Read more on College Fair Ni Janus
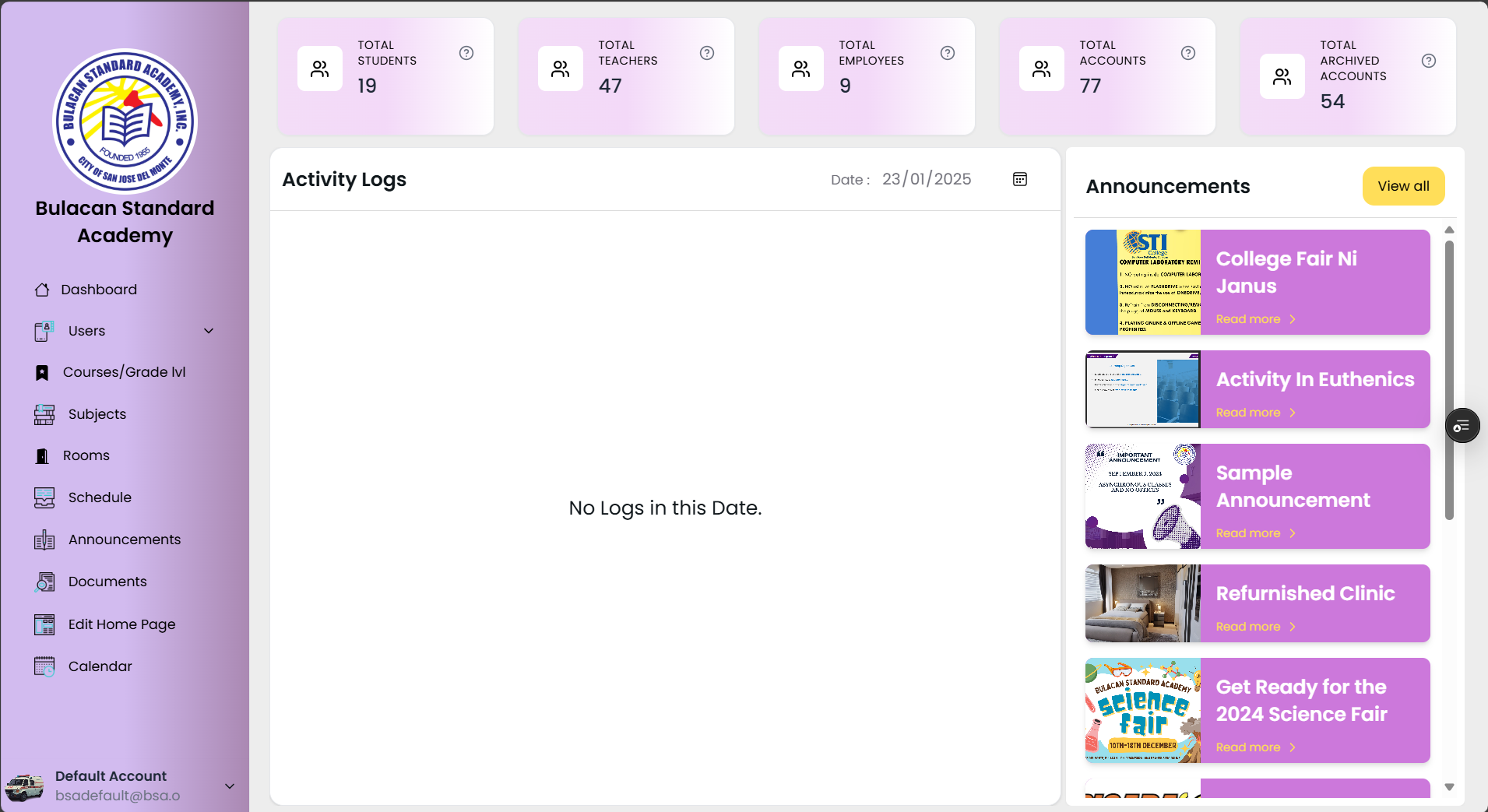The image size is (1488, 812). click(1247, 319)
